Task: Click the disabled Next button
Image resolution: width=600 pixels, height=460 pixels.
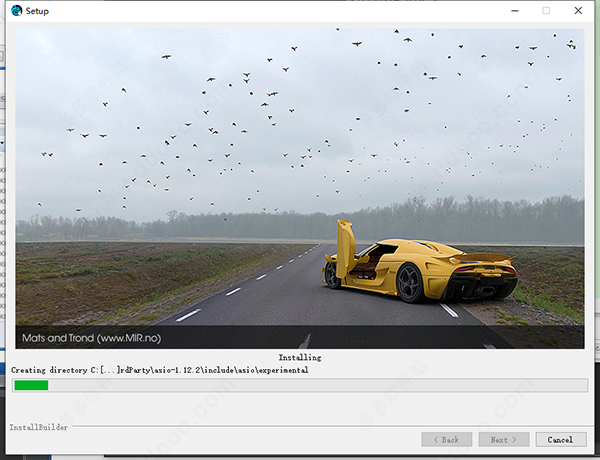Action: (x=504, y=440)
